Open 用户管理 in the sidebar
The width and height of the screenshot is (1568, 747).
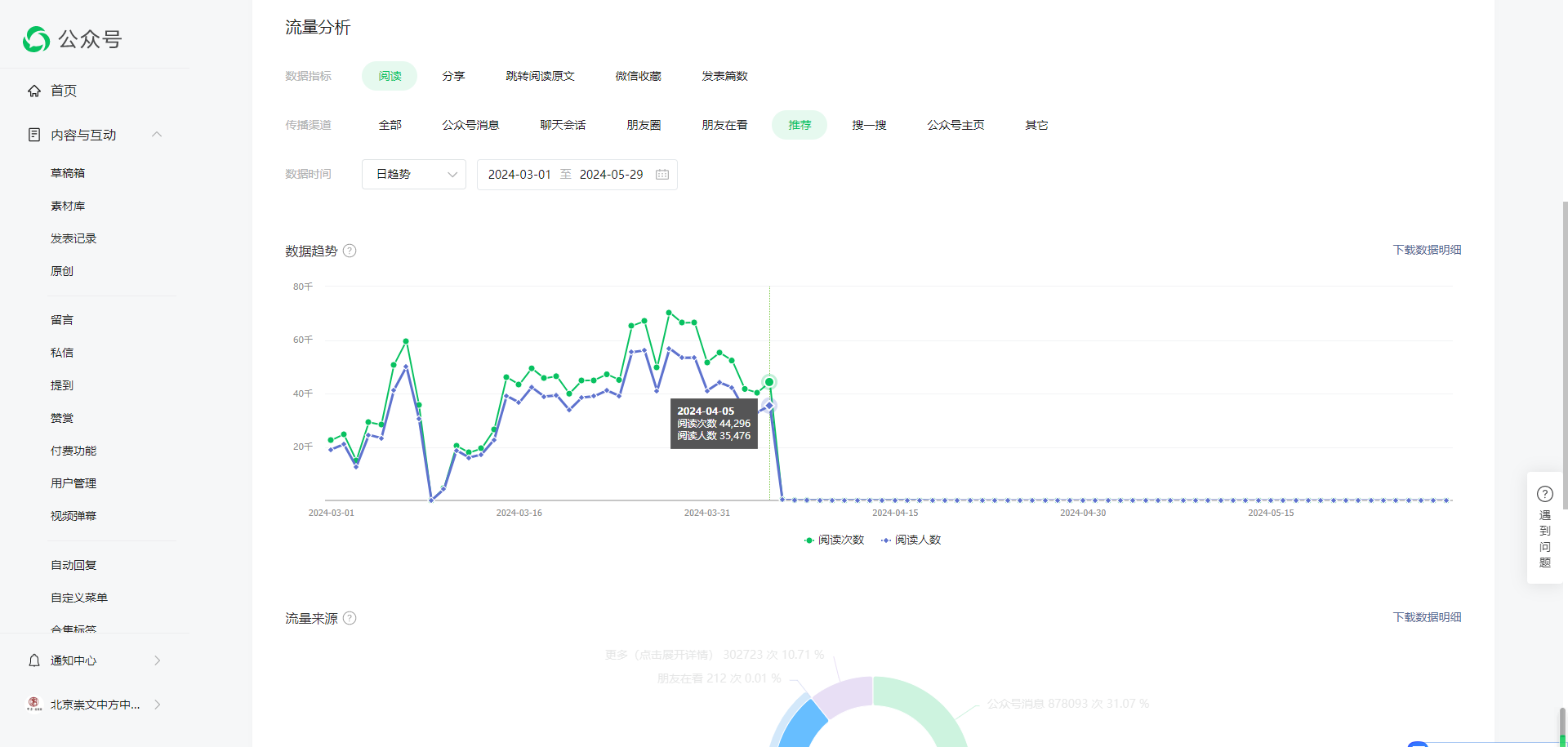[73, 483]
